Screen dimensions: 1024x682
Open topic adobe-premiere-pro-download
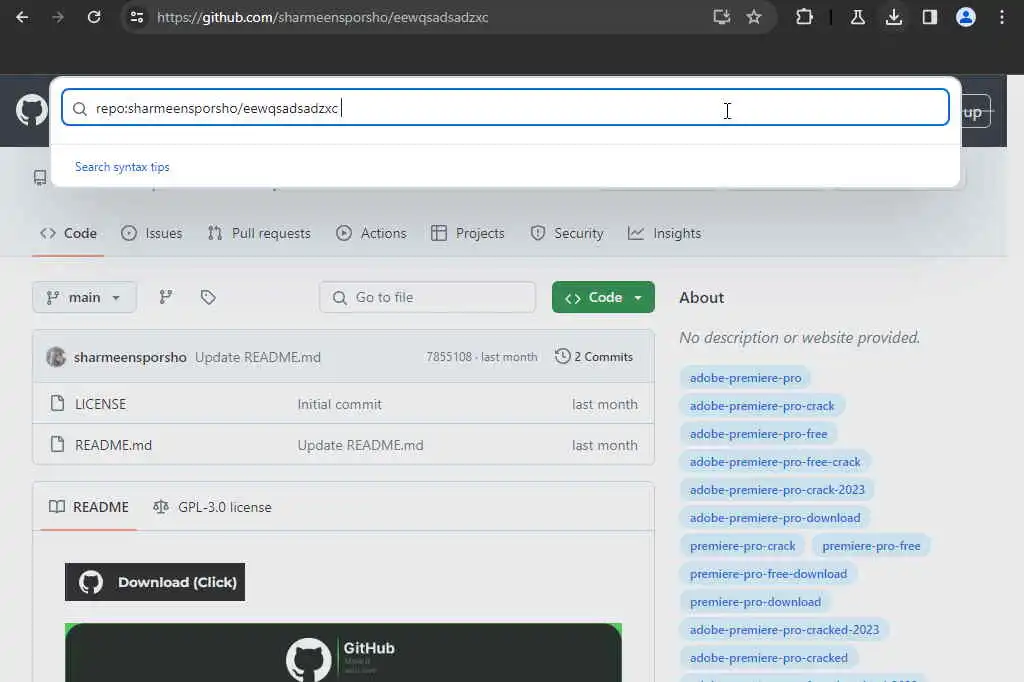pos(775,518)
